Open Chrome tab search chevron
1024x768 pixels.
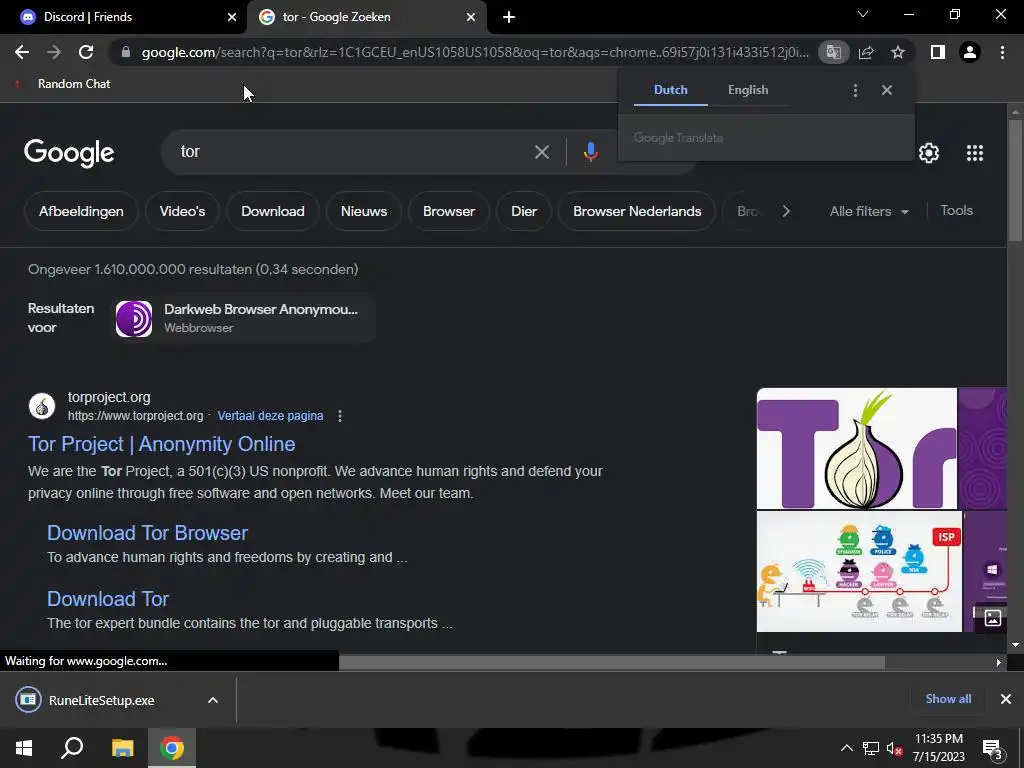click(x=863, y=14)
